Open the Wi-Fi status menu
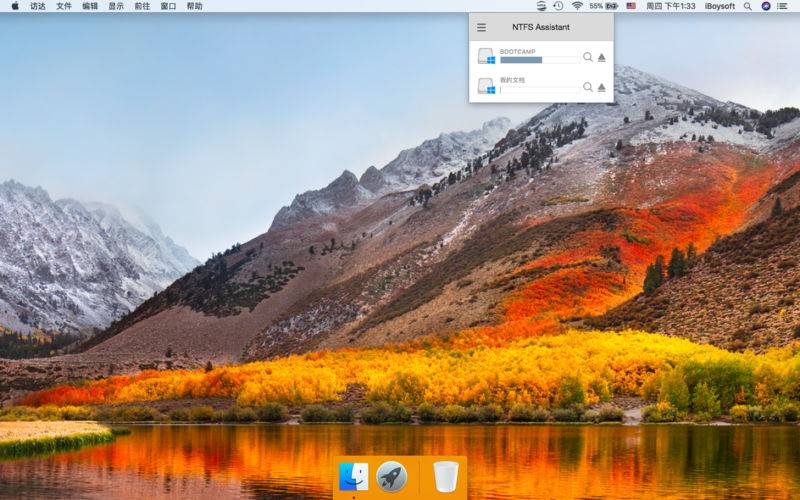800x500 pixels. 577,6
